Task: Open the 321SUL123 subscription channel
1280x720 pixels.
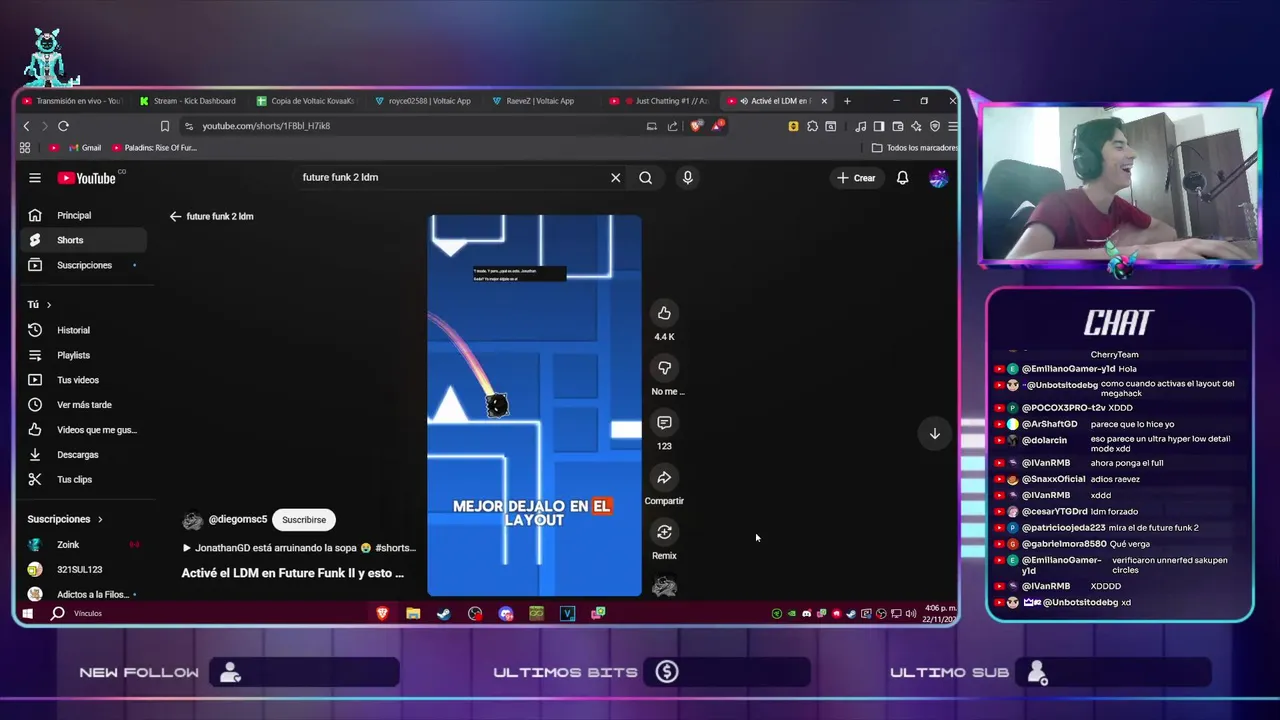Action: pos(83,570)
